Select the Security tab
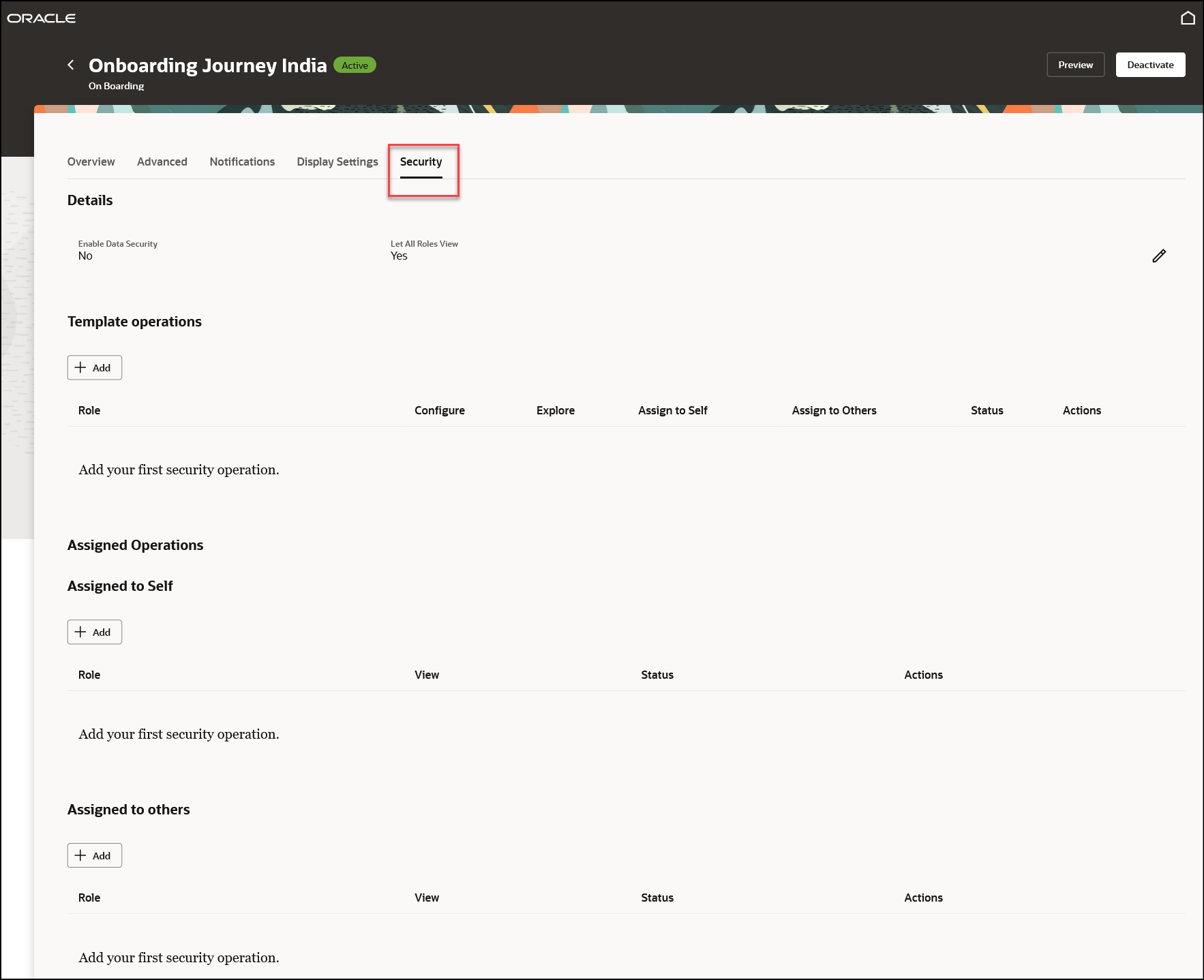The image size is (1204, 980). (x=421, y=162)
